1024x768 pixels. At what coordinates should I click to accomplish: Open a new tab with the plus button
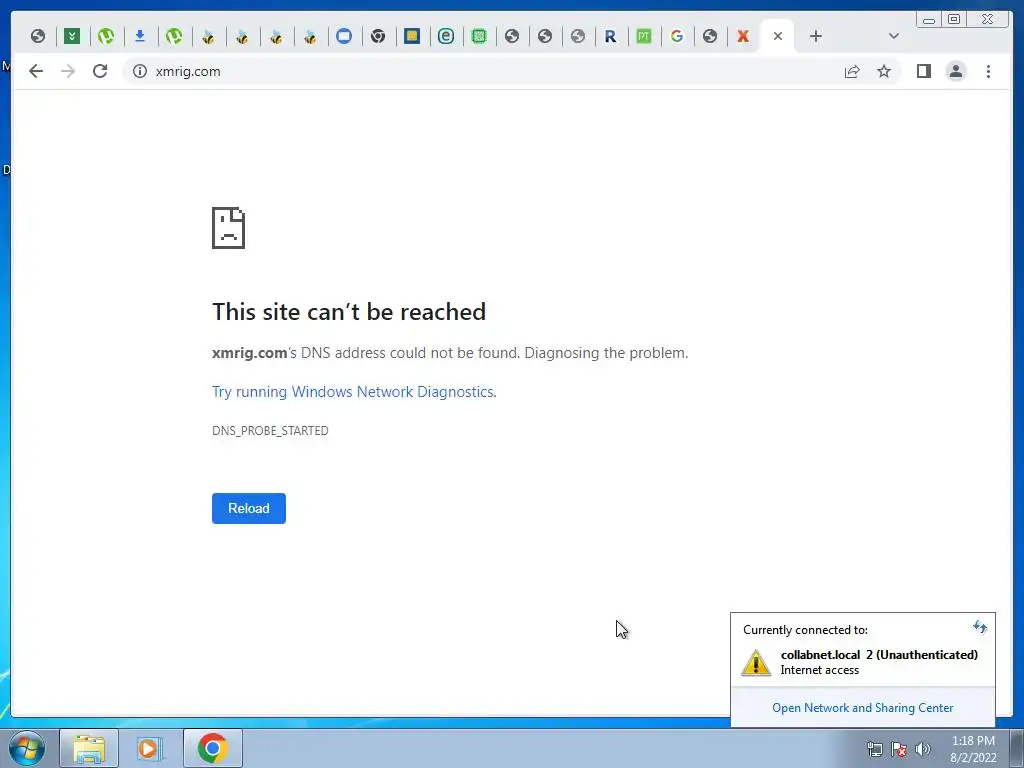(x=816, y=36)
